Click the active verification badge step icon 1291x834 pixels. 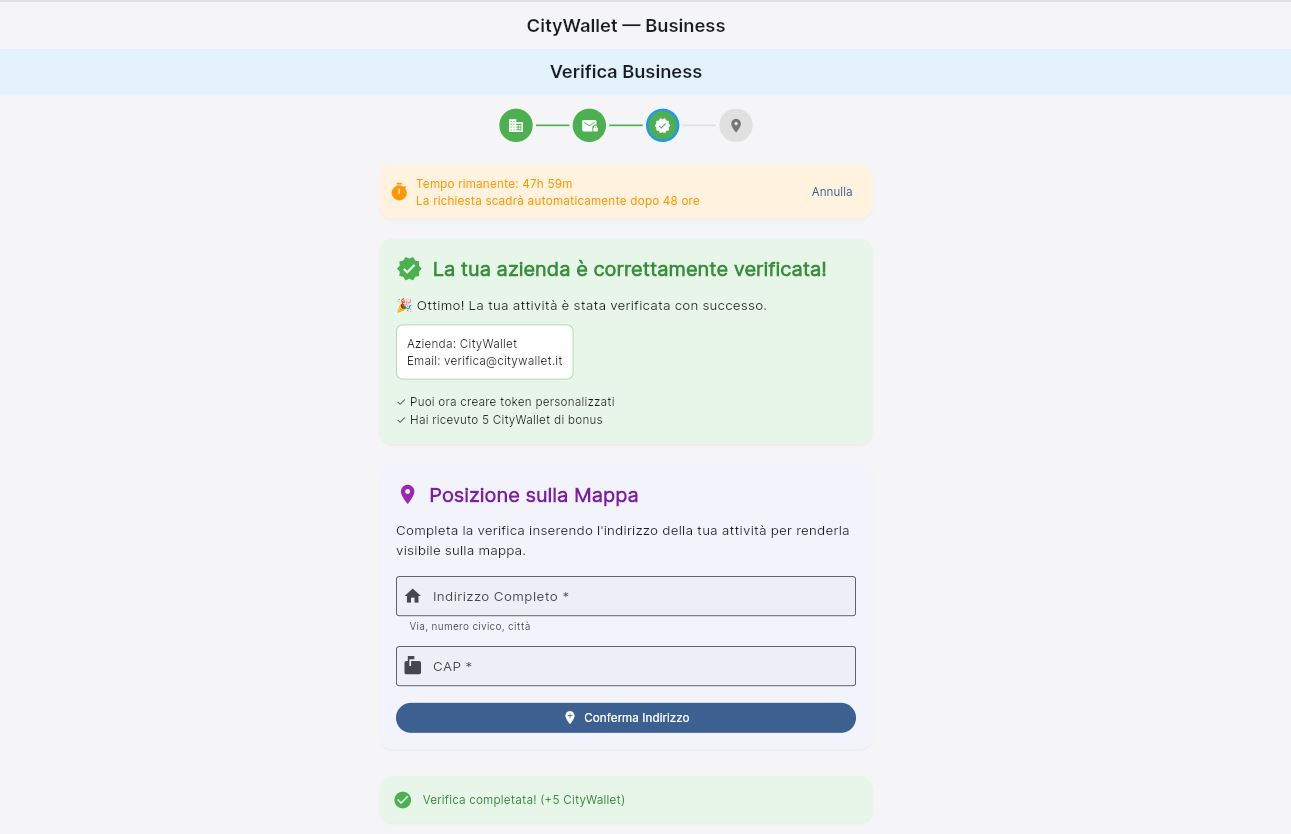coord(662,125)
